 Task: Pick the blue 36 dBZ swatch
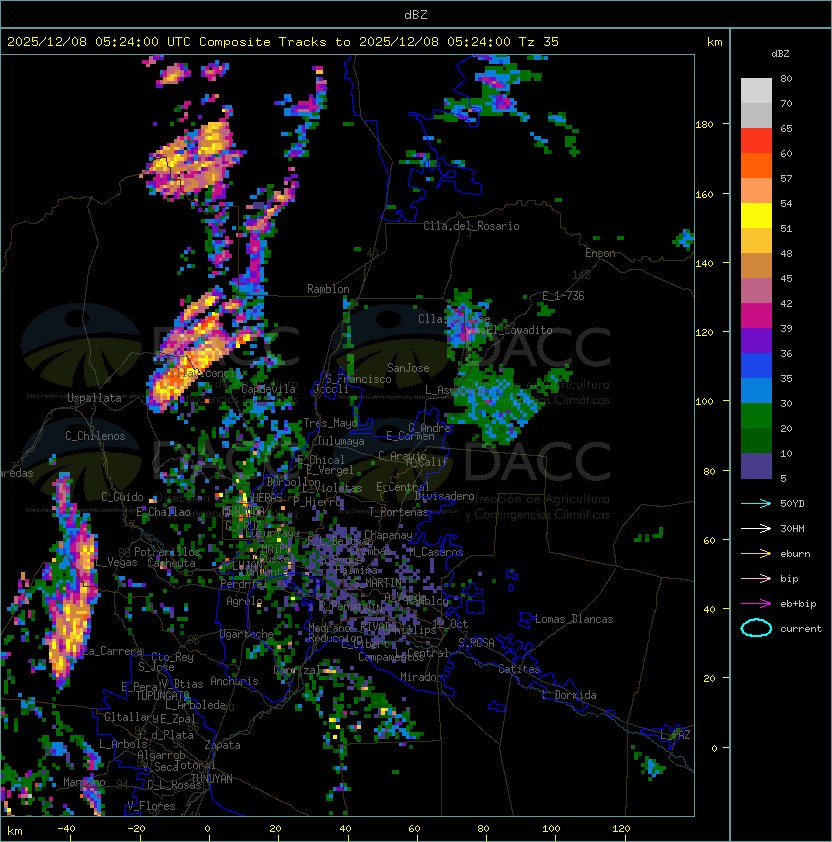(756, 366)
